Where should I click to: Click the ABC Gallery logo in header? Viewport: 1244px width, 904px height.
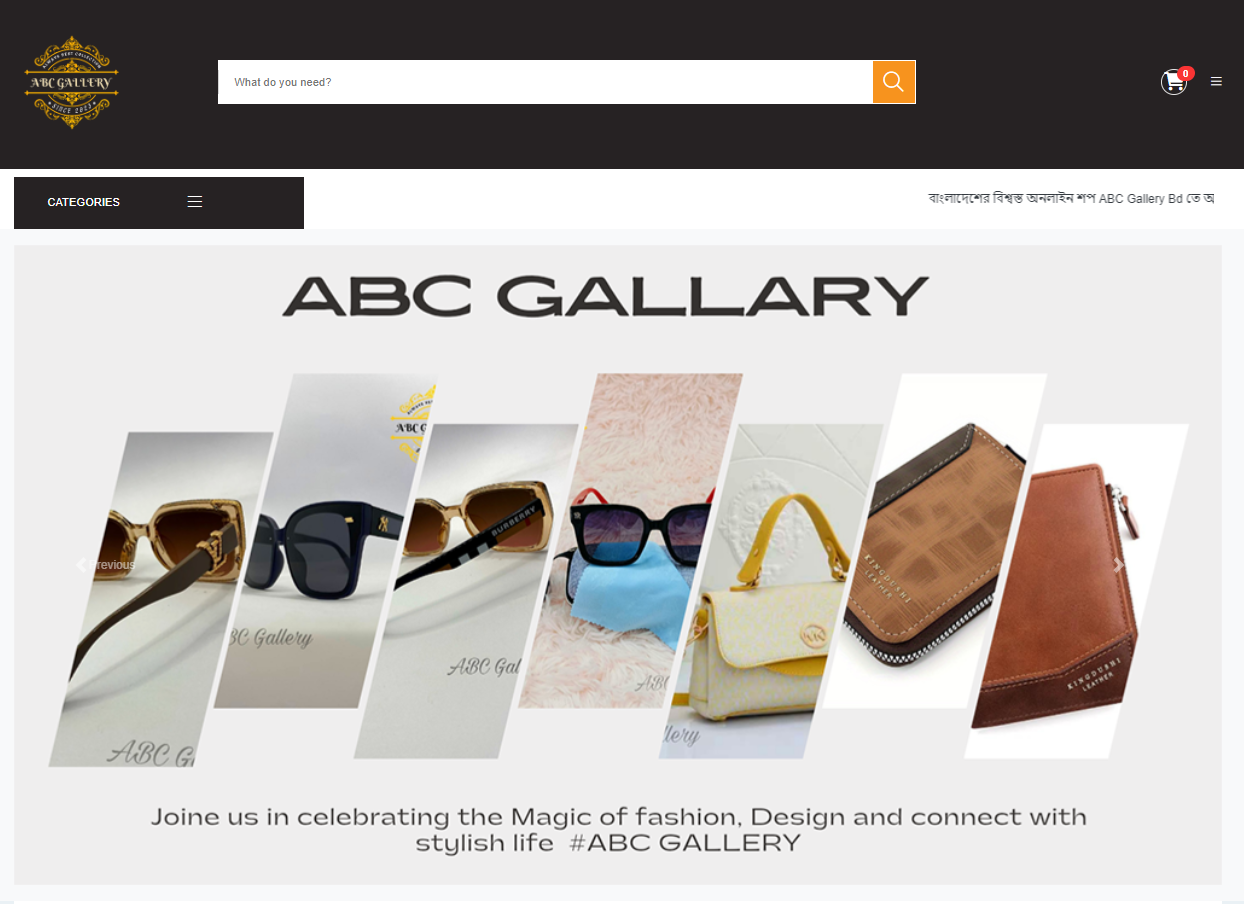click(72, 82)
